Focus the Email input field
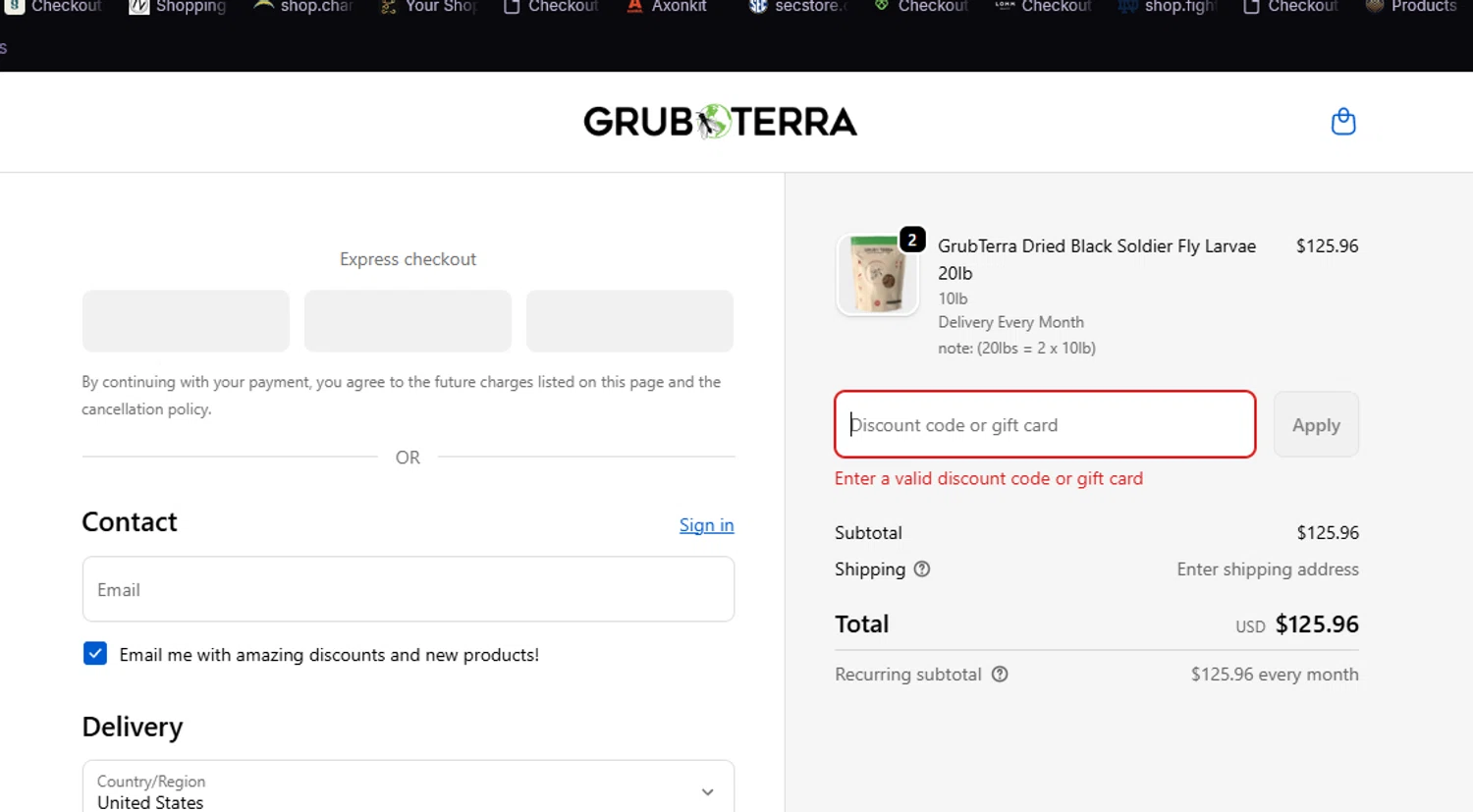 click(409, 589)
